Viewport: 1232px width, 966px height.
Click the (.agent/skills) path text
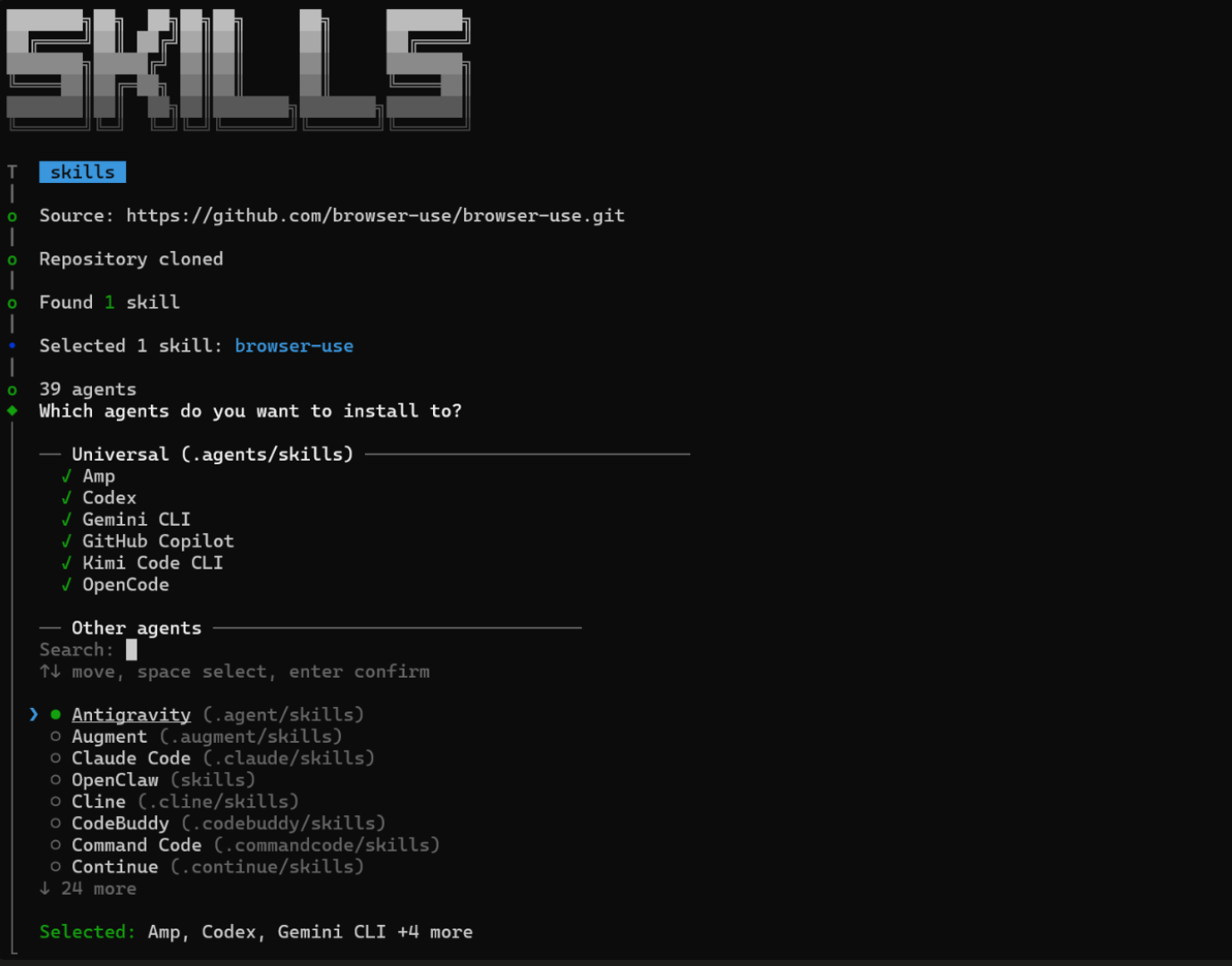(x=283, y=715)
